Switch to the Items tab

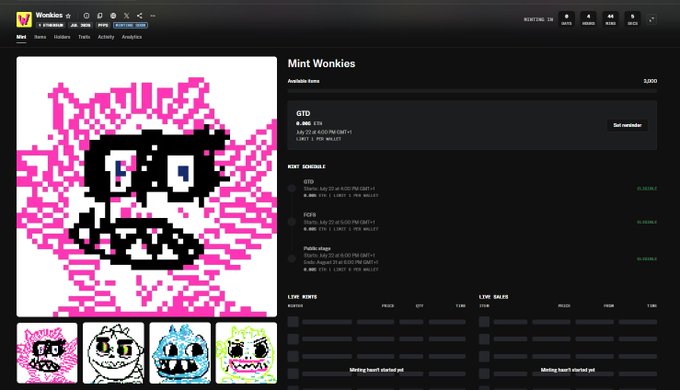[x=40, y=37]
